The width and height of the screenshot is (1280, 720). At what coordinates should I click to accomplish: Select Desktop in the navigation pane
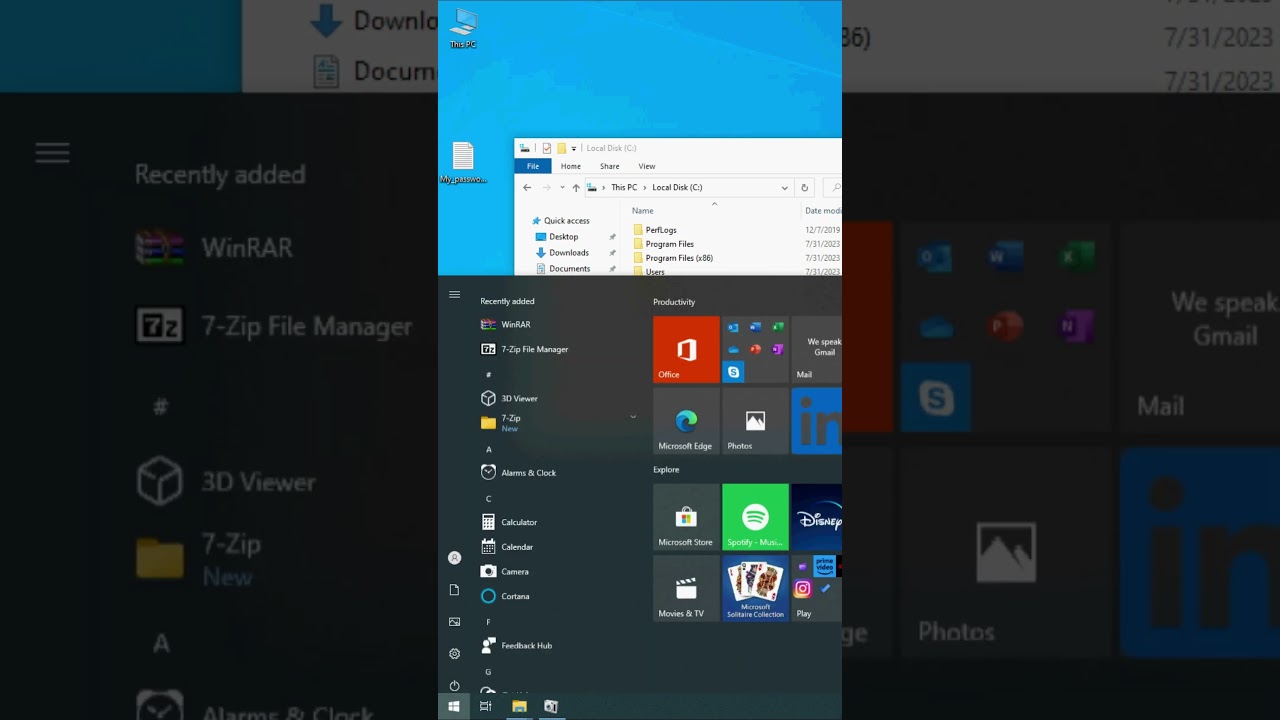(564, 237)
